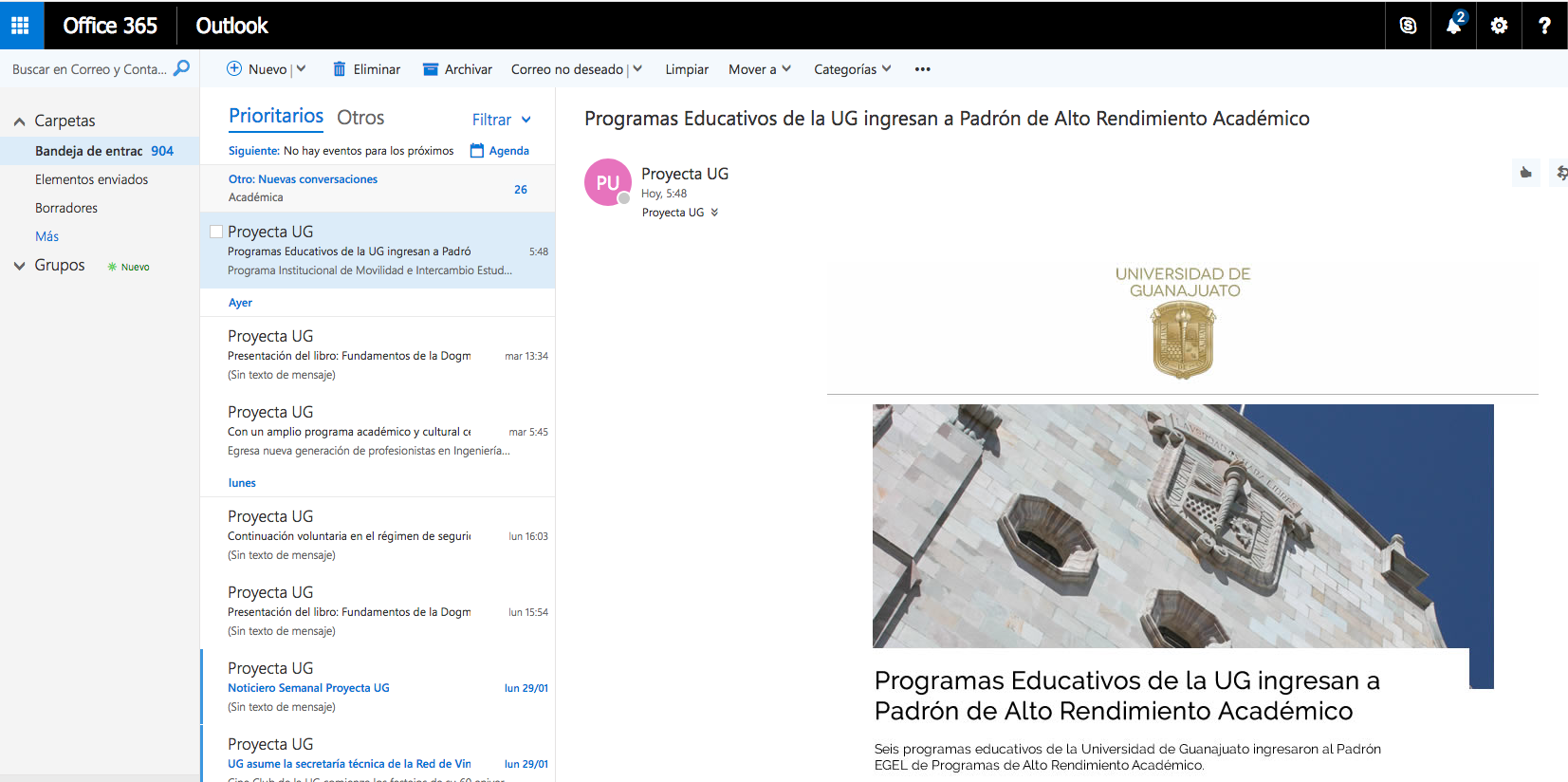This screenshot has height=782, width=1568.
Task: Open the settings gear
Action: (1499, 26)
